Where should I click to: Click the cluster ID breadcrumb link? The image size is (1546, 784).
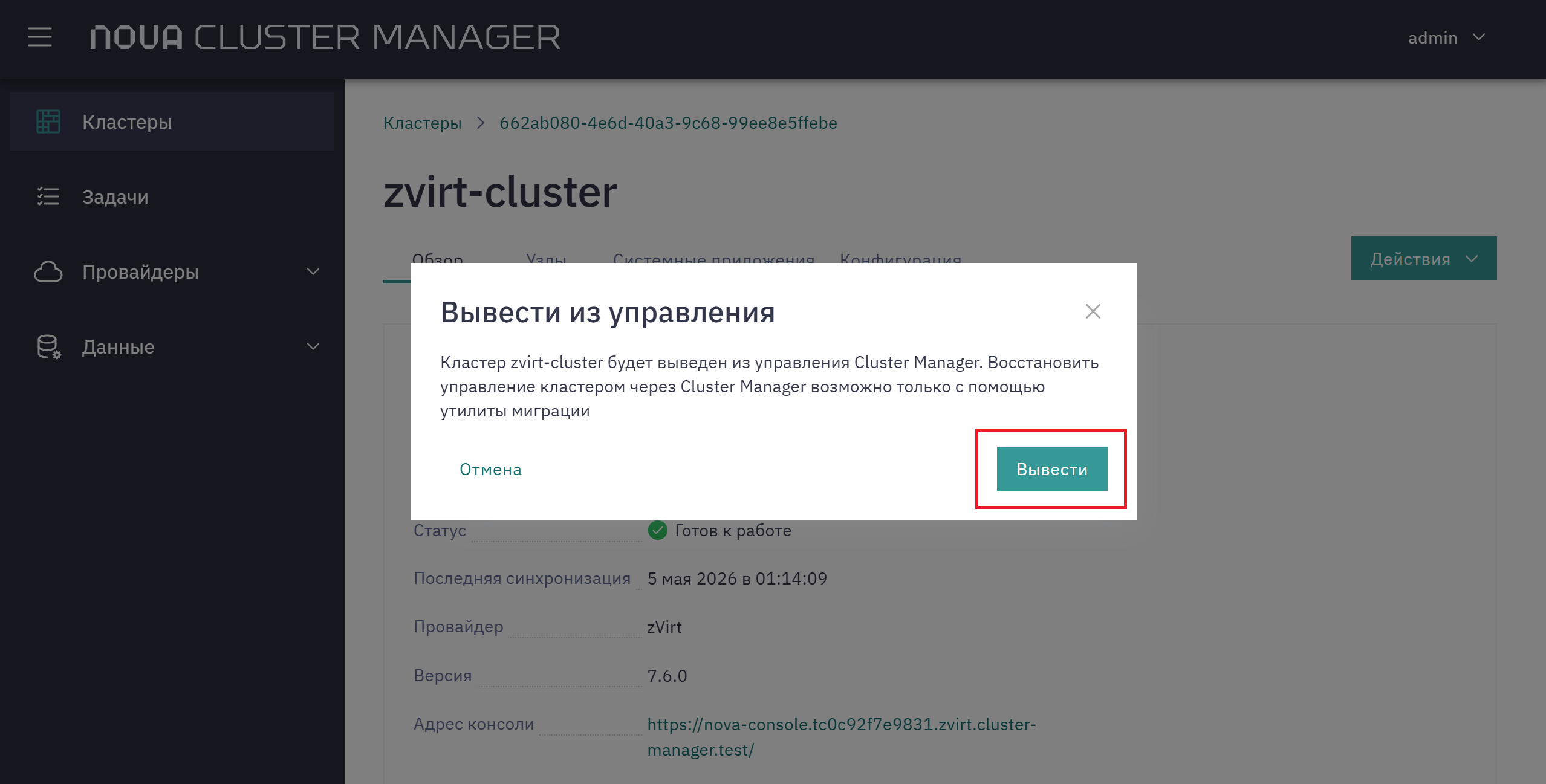(x=668, y=123)
